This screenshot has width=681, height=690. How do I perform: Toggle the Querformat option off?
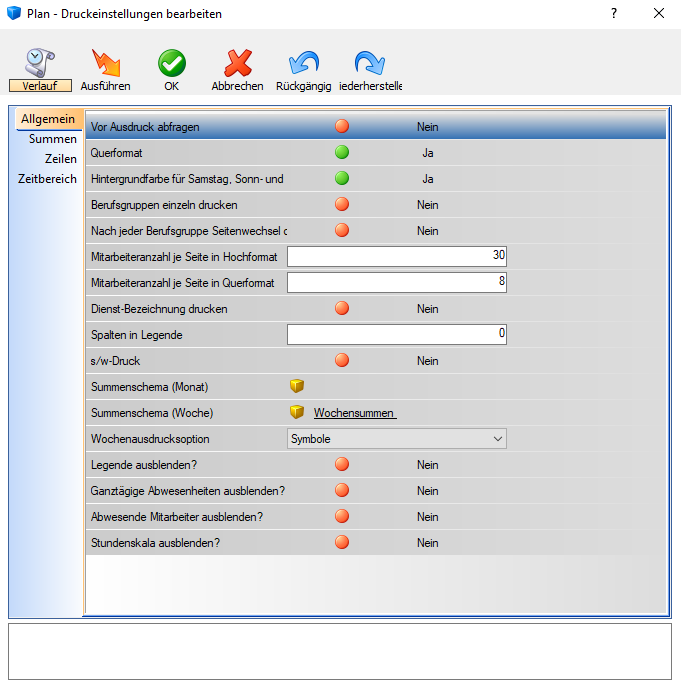click(x=342, y=153)
